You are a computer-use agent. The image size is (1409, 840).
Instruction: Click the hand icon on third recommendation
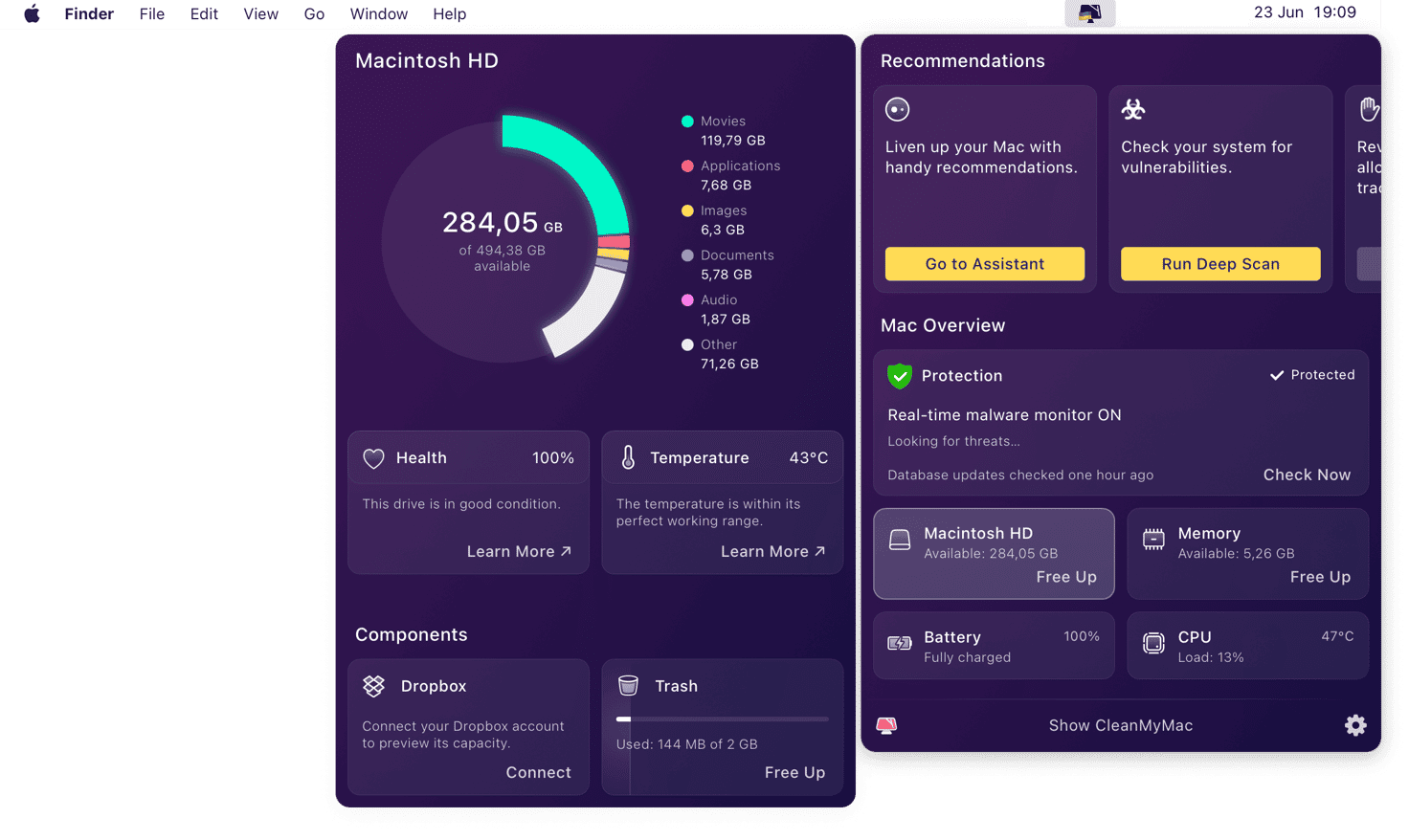pos(1370,109)
